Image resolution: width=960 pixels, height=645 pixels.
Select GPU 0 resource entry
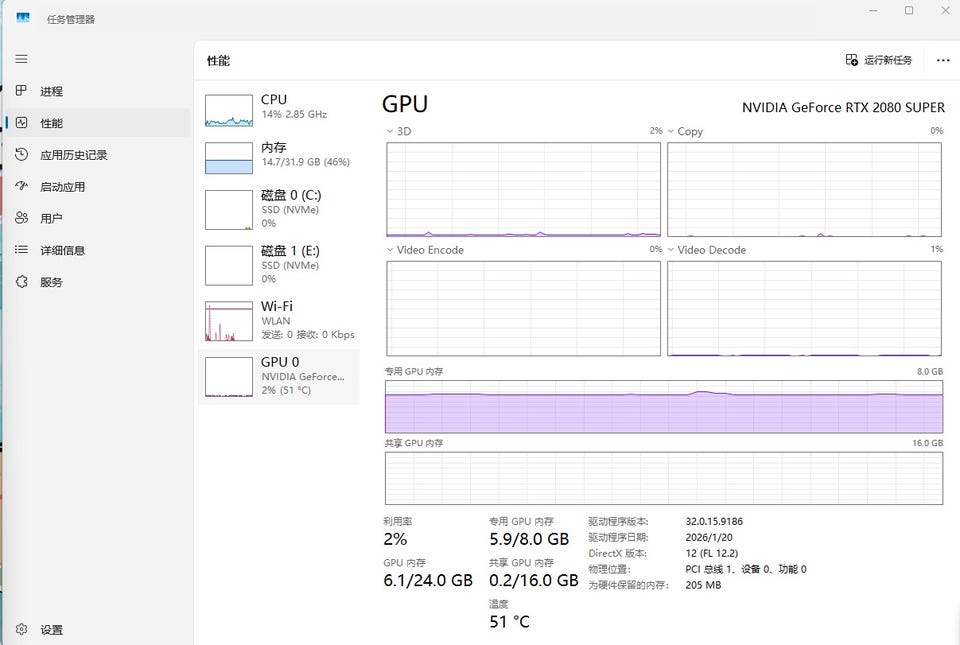(x=279, y=376)
